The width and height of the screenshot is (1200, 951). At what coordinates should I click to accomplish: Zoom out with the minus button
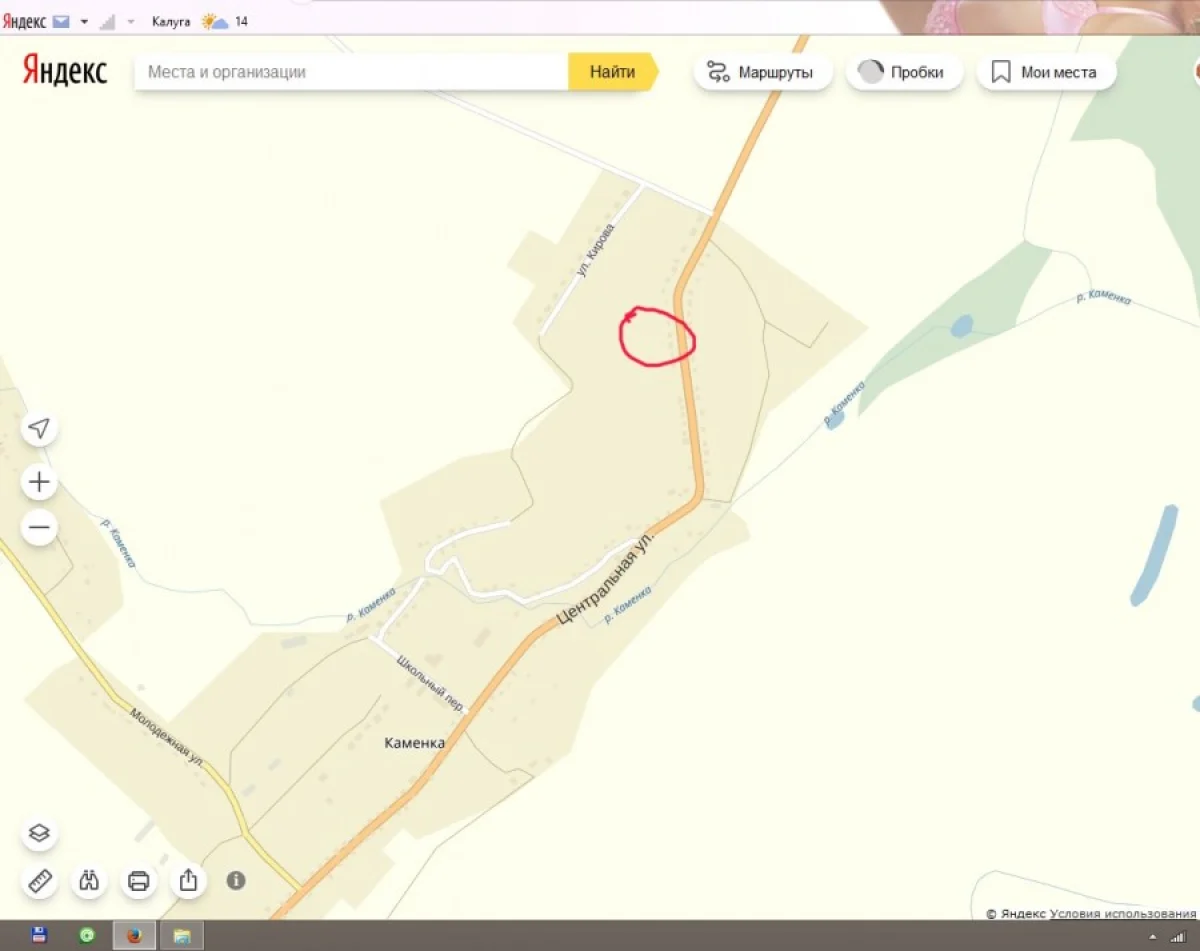point(39,527)
